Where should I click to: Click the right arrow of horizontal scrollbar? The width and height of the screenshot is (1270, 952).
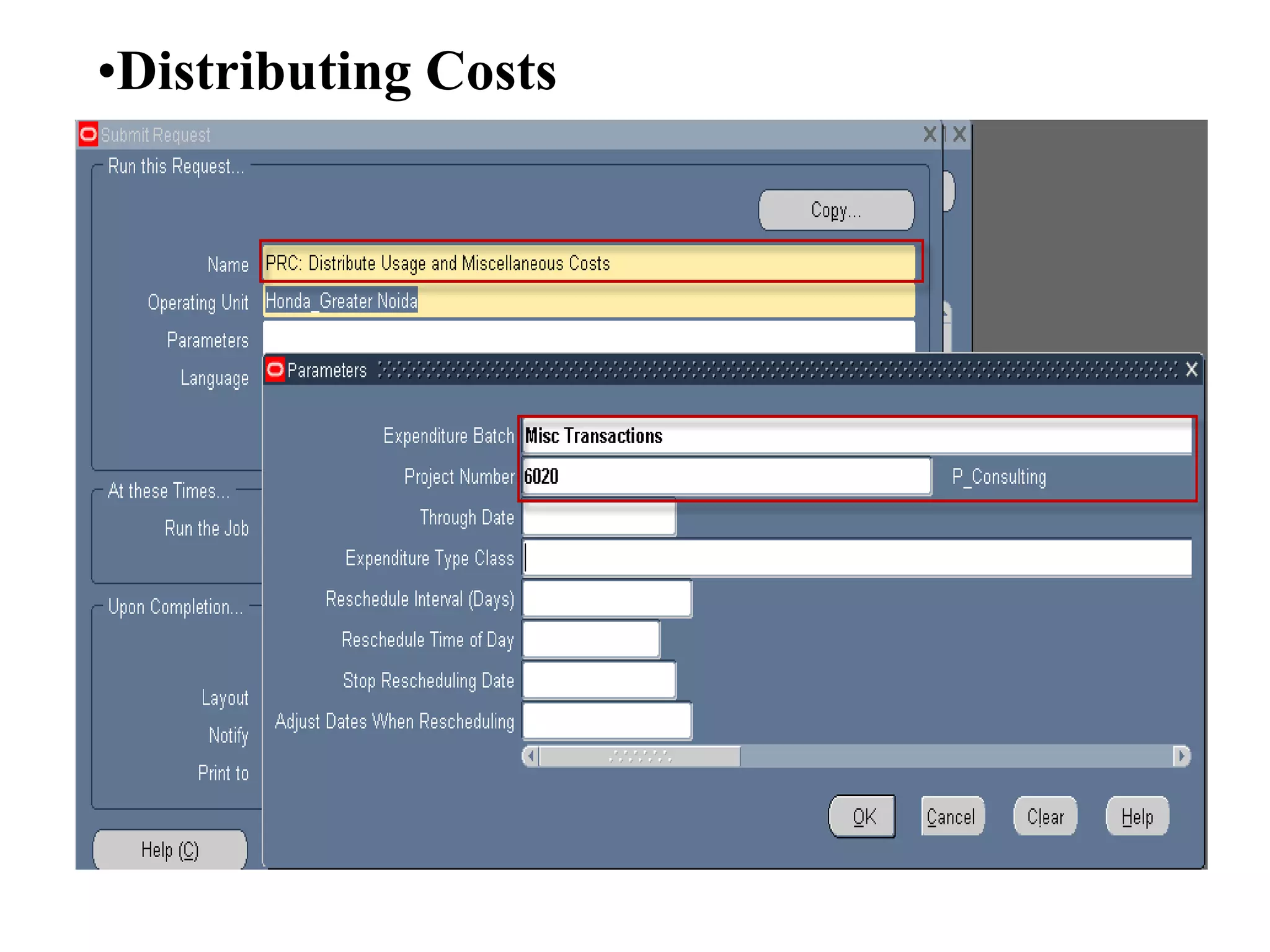coord(1182,756)
